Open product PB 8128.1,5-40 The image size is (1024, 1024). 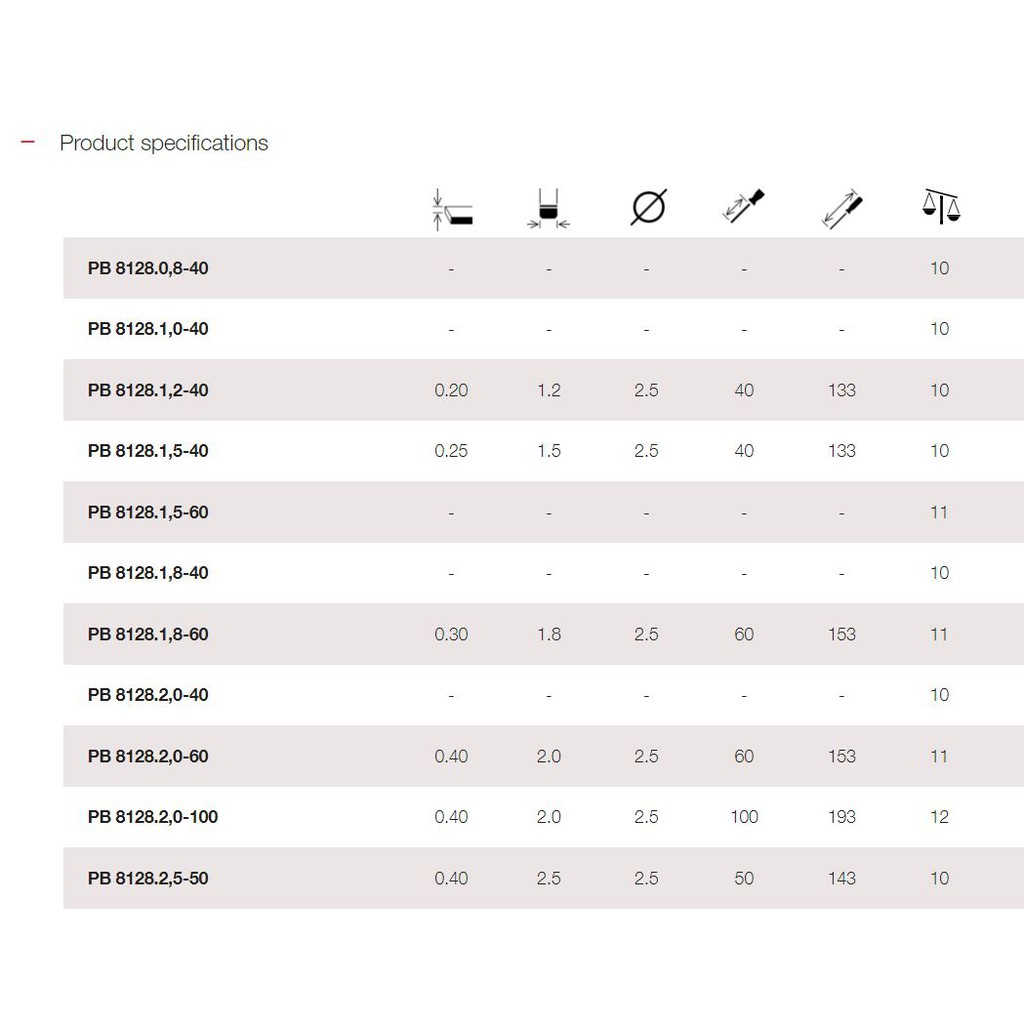coord(148,451)
